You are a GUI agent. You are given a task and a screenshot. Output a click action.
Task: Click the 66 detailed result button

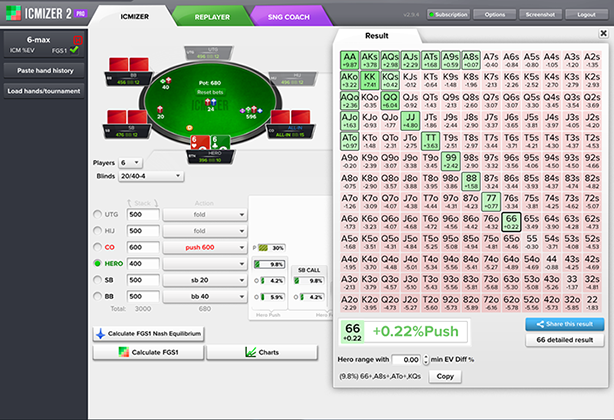pyautogui.click(x=565, y=340)
